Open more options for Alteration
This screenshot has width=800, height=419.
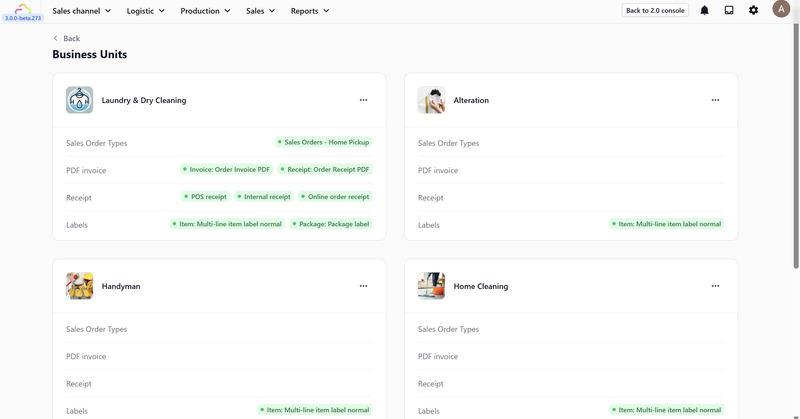pos(715,100)
